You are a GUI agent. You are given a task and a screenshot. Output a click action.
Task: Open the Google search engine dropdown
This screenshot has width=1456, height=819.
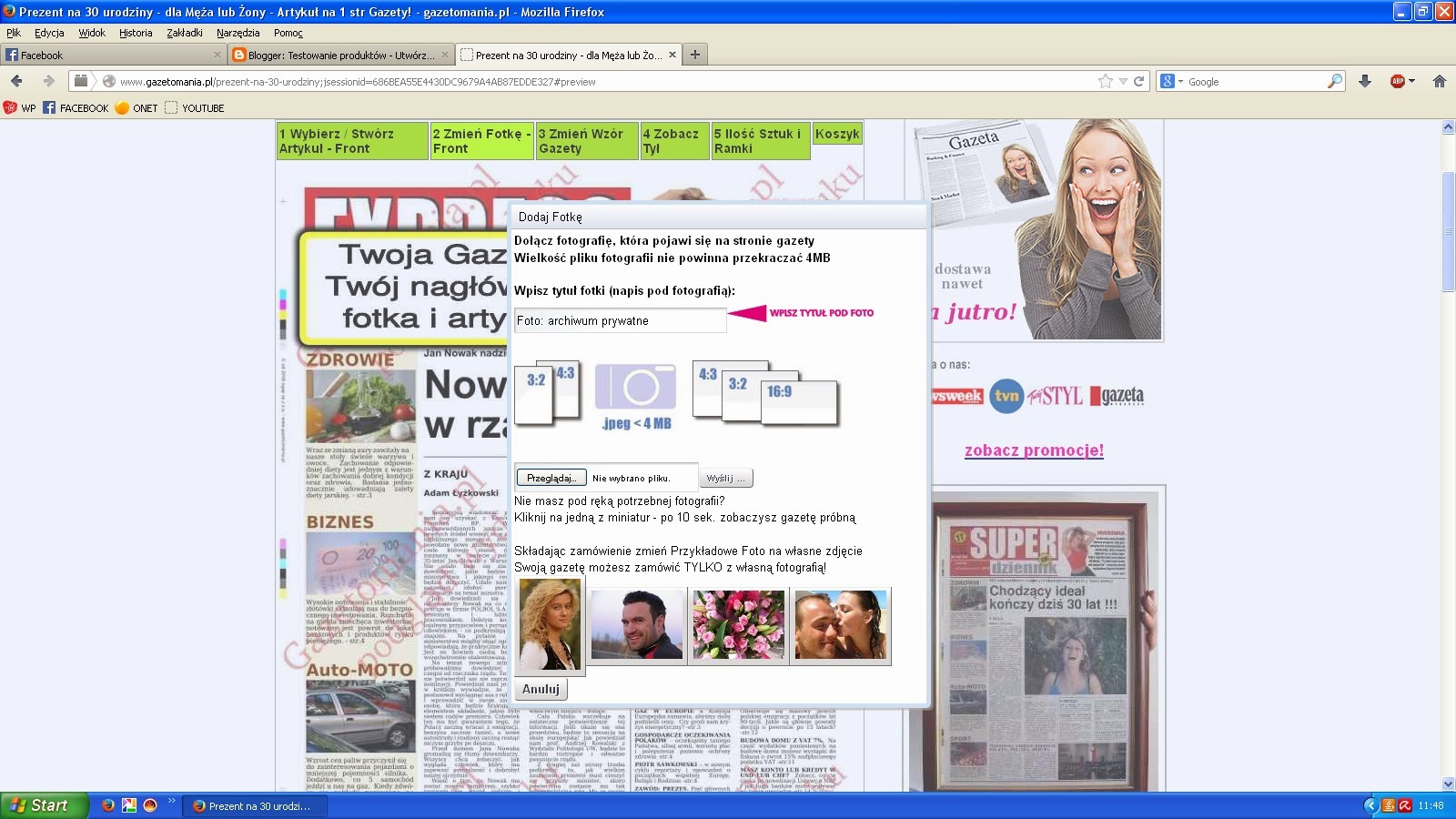tap(1171, 81)
